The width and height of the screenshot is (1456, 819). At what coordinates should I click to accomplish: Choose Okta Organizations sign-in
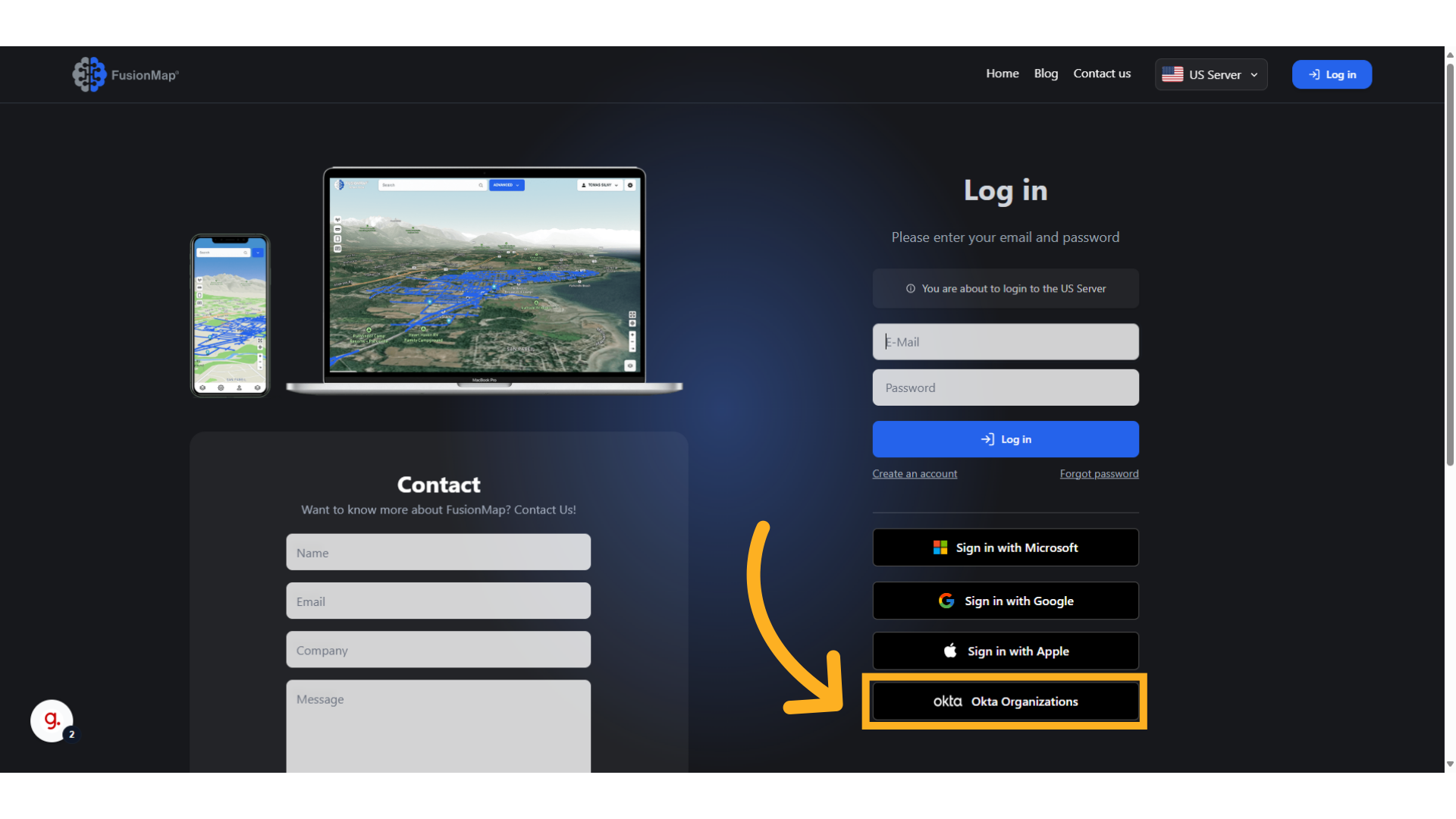coord(1006,701)
